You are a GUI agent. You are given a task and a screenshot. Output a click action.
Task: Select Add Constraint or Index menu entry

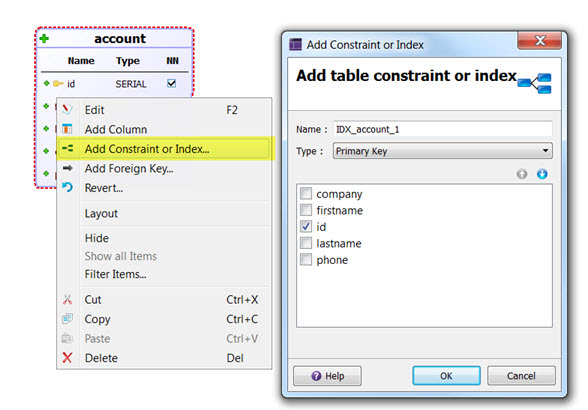tap(164, 149)
